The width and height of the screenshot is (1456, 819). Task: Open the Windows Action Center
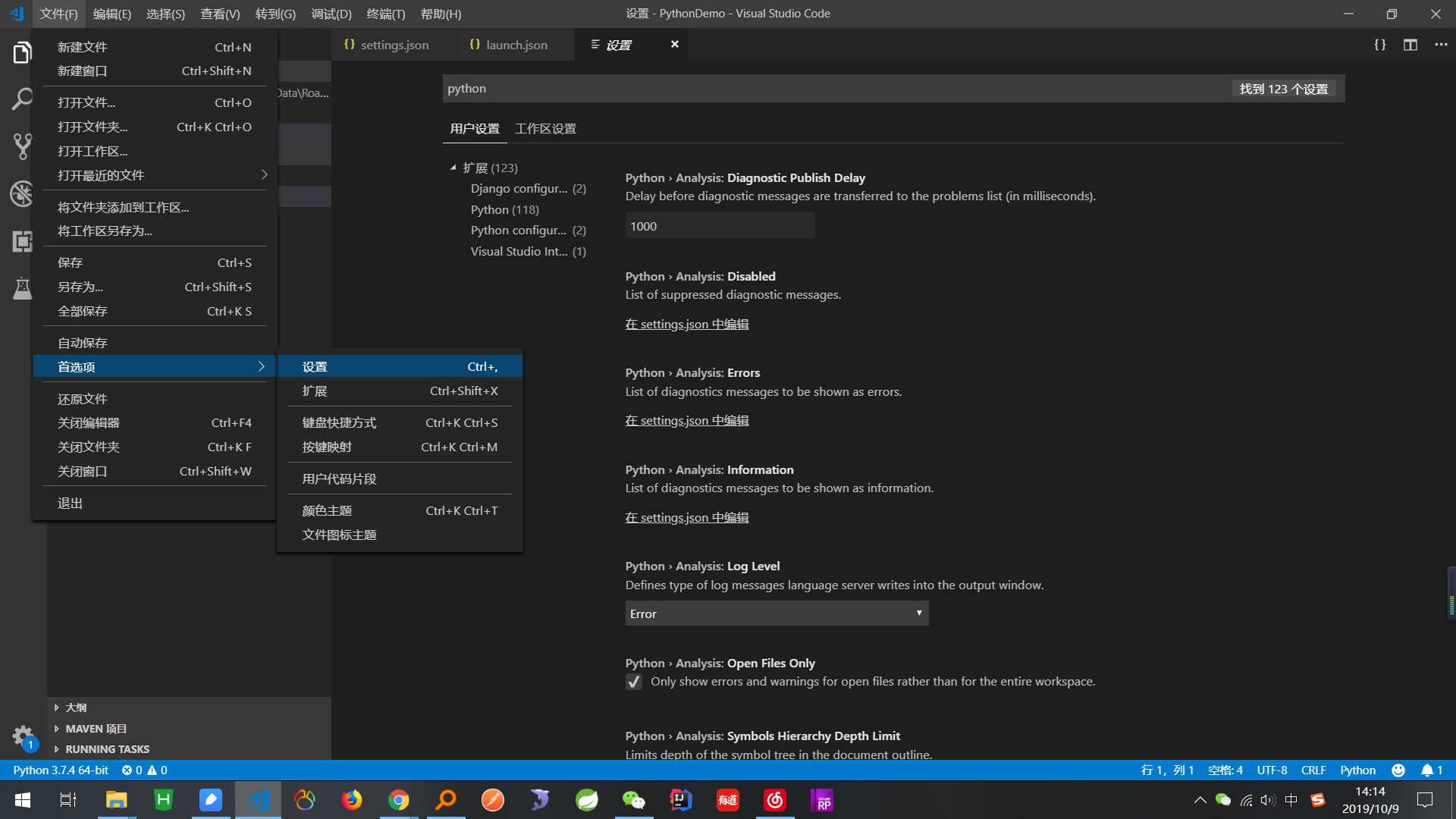tap(1425, 800)
